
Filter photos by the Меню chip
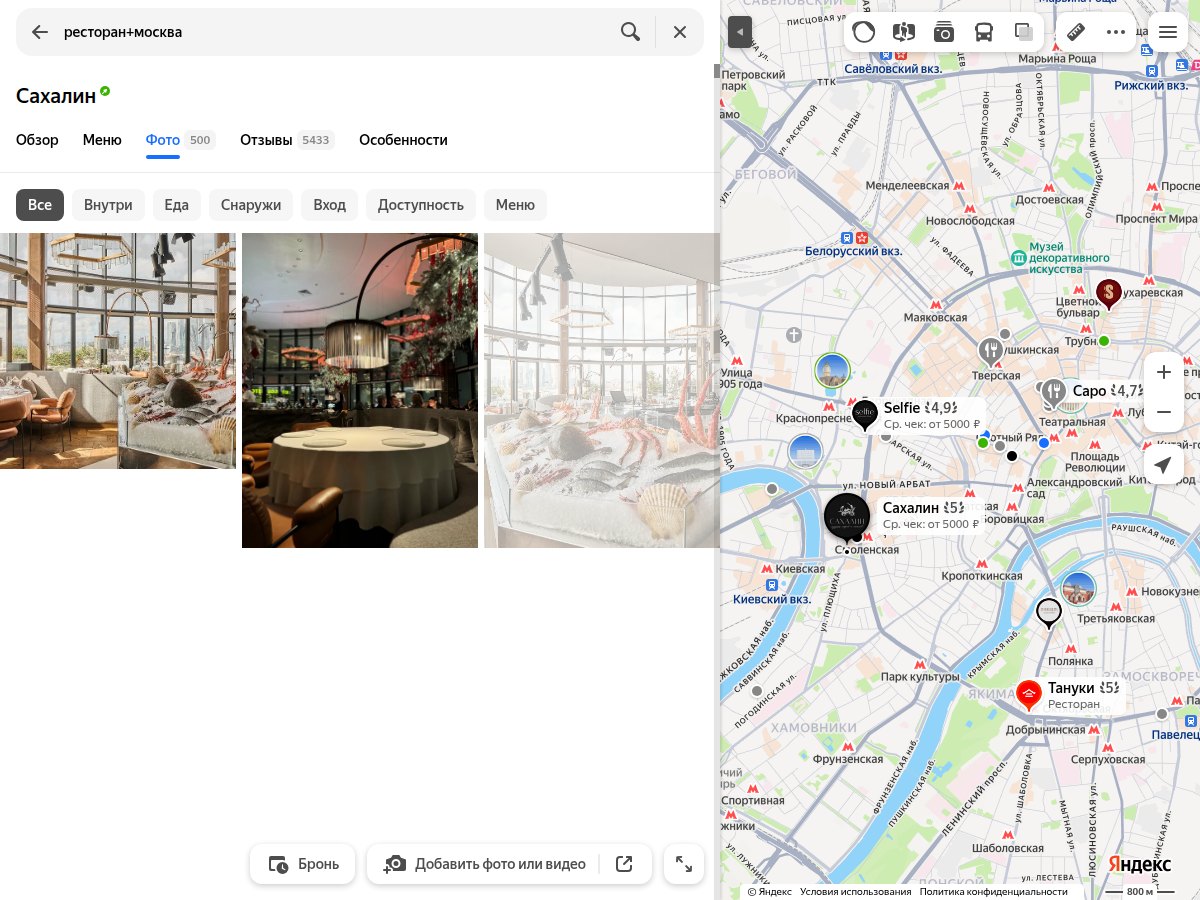tap(515, 205)
